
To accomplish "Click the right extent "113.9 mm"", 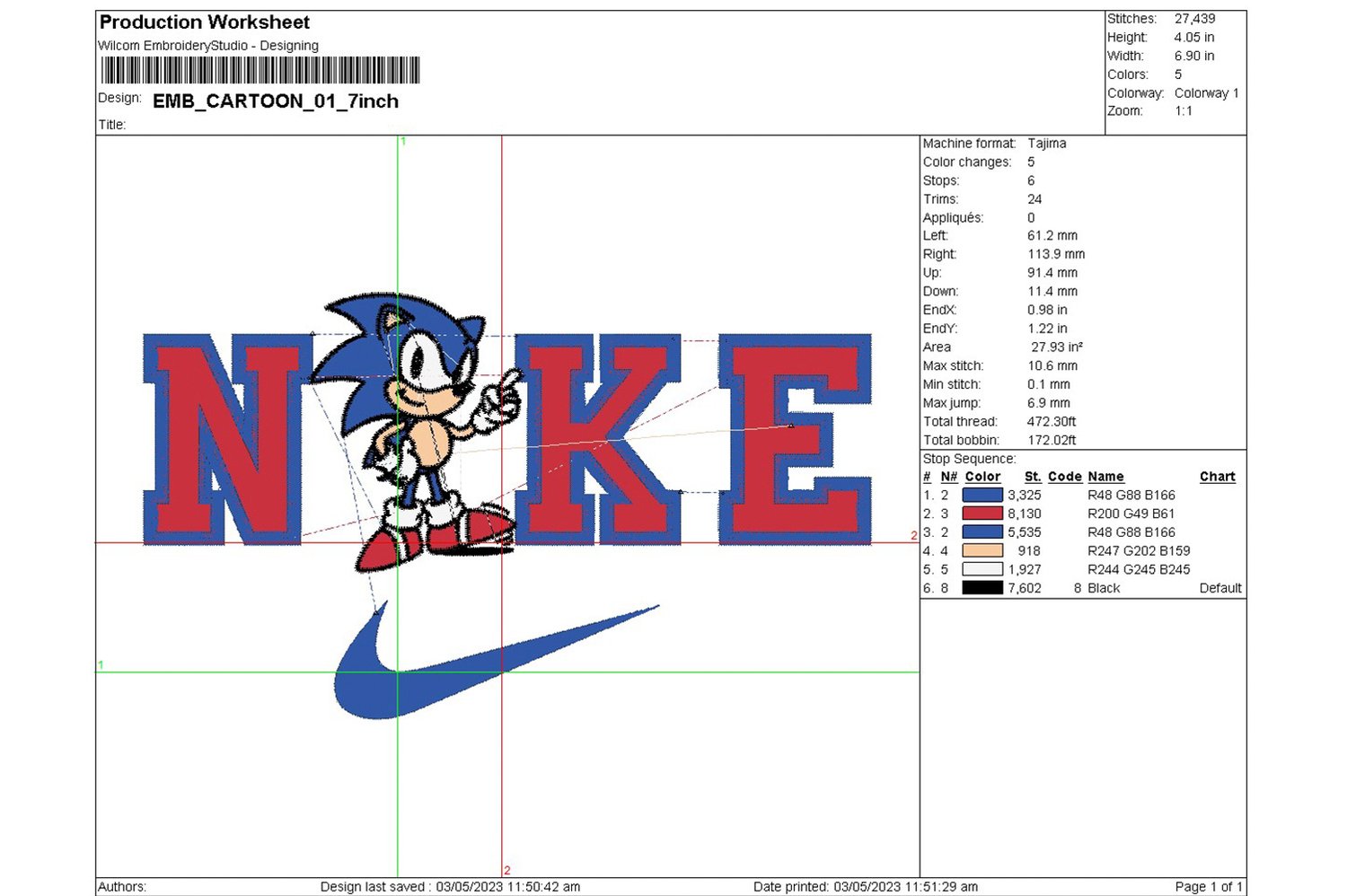I will pos(1056,254).
